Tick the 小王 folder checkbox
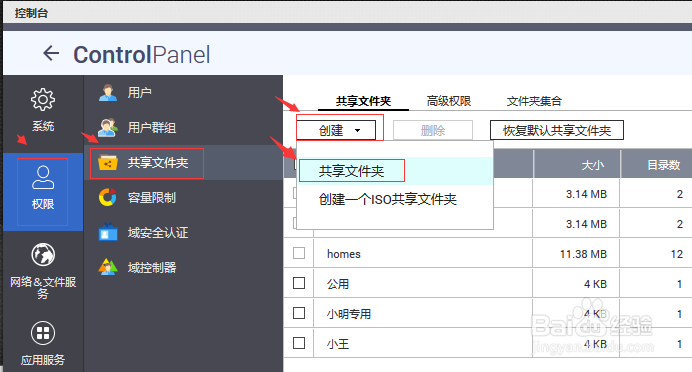The height and width of the screenshot is (372, 692). (x=299, y=343)
